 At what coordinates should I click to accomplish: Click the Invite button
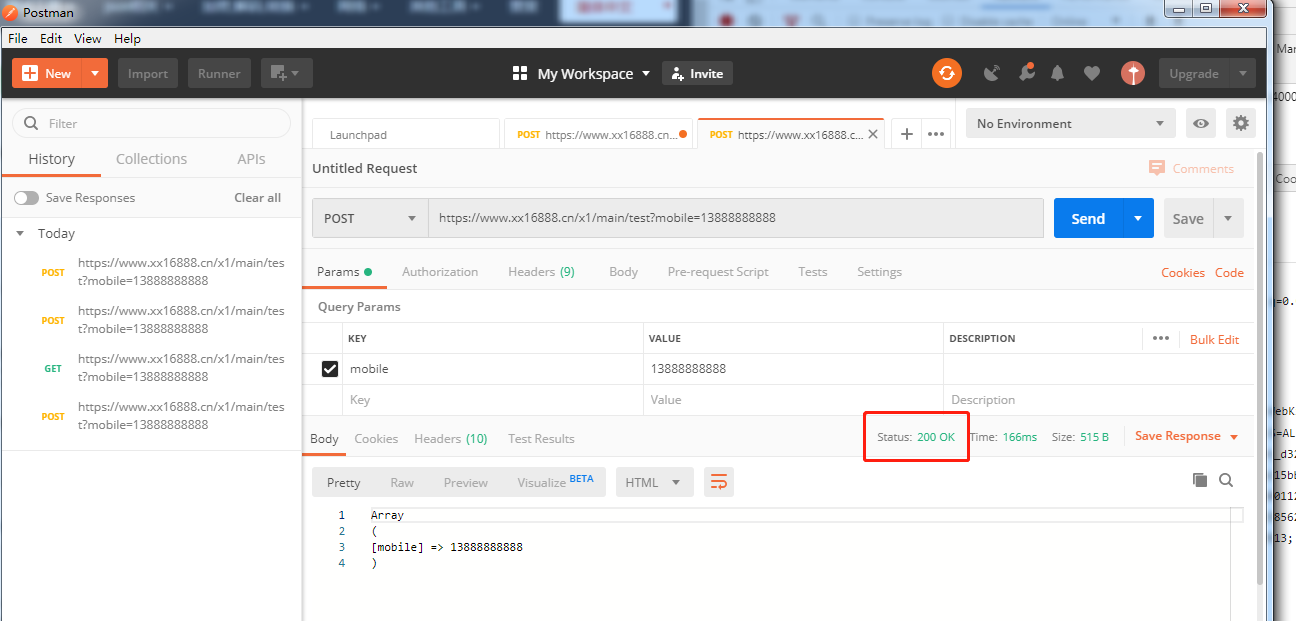pos(697,73)
